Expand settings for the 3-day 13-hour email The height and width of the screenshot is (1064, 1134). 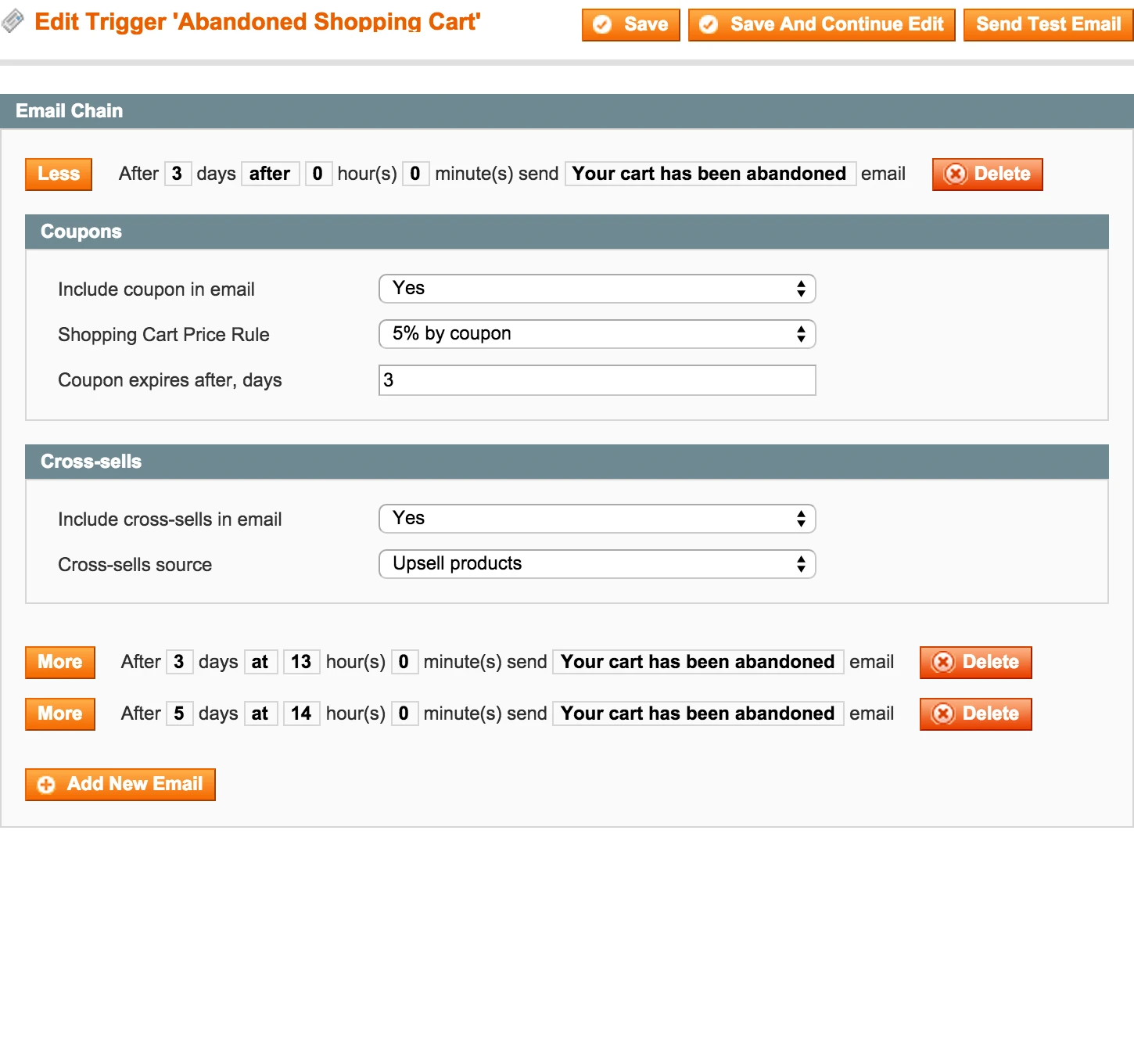(x=60, y=662)
